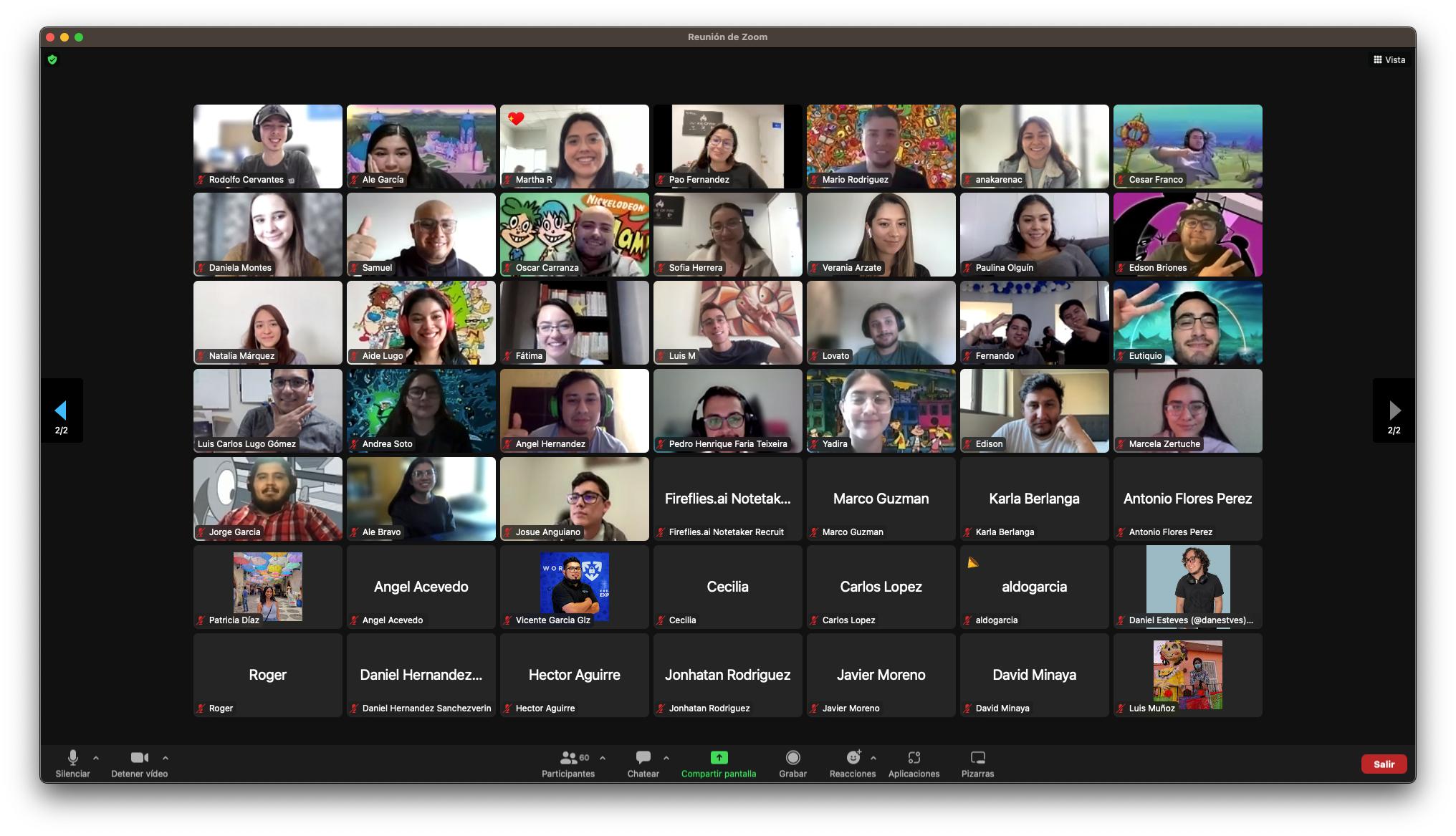The width and height of the screenshot is (1456, 836).
Task: Expand chat options arrow beside Chatear
Action: point(666,757)
